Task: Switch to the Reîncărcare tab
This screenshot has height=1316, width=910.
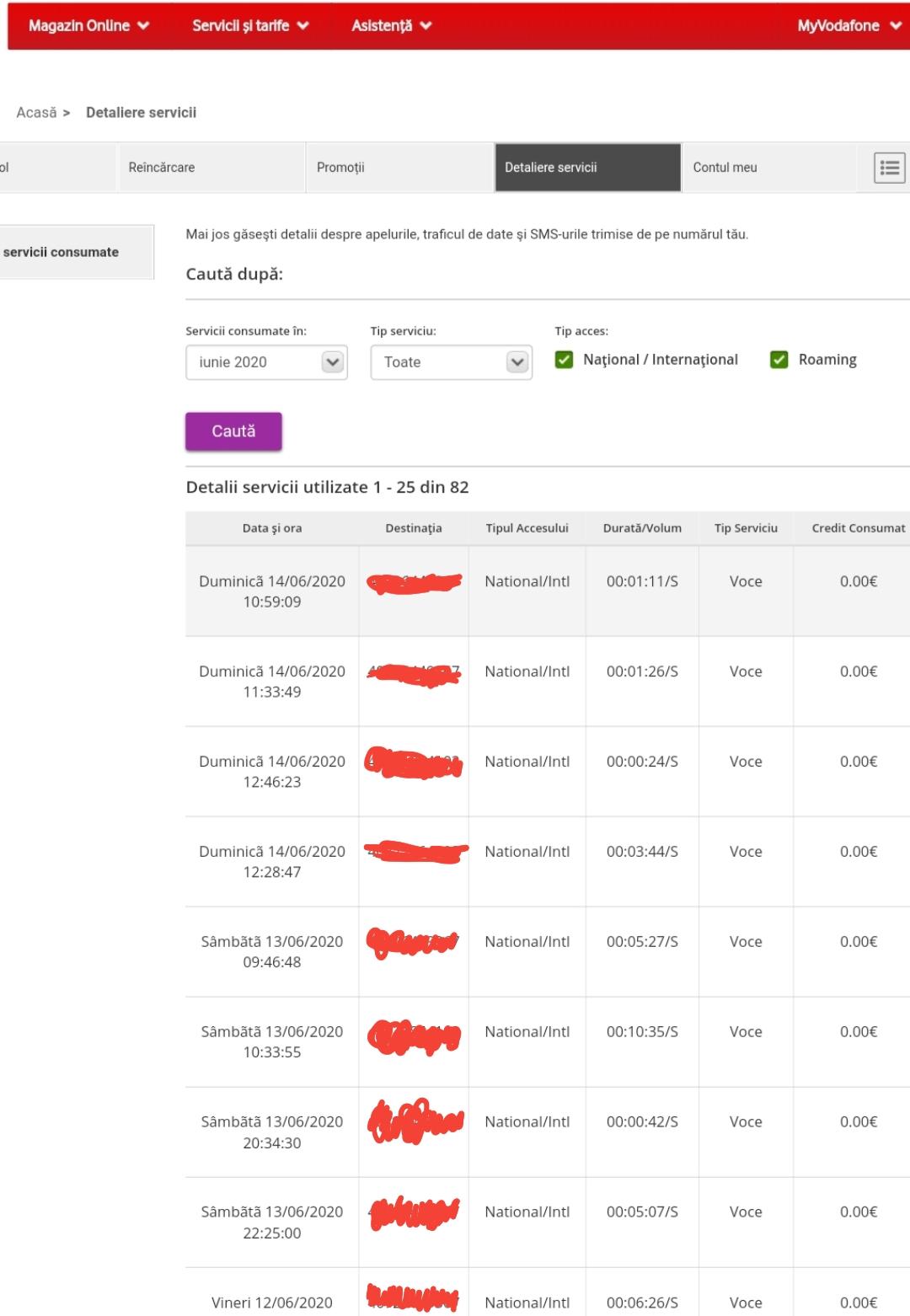Action: pyautogui.click(x=162, y=168)
